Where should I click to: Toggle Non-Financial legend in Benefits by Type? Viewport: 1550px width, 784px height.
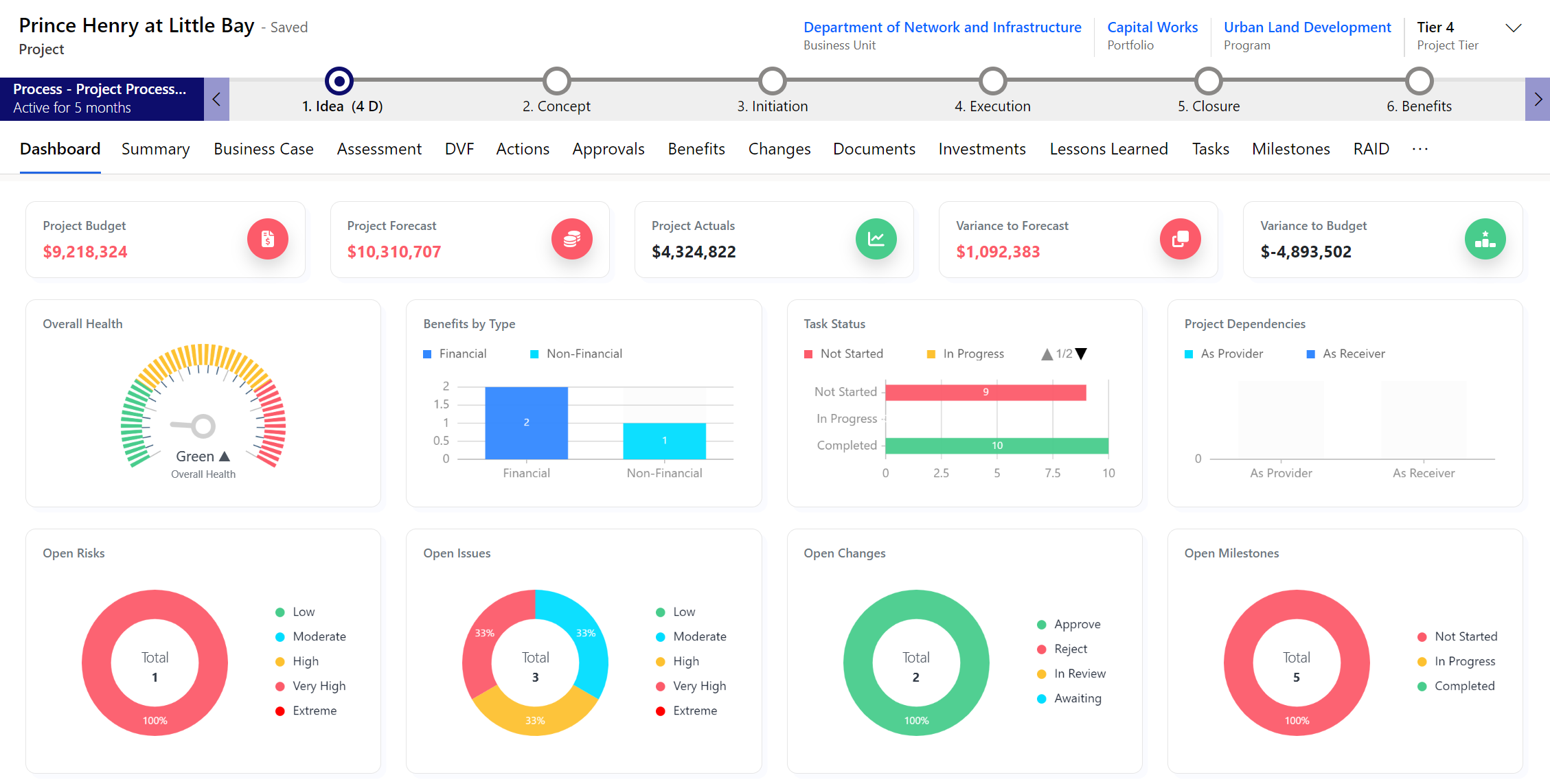[576, 354]
